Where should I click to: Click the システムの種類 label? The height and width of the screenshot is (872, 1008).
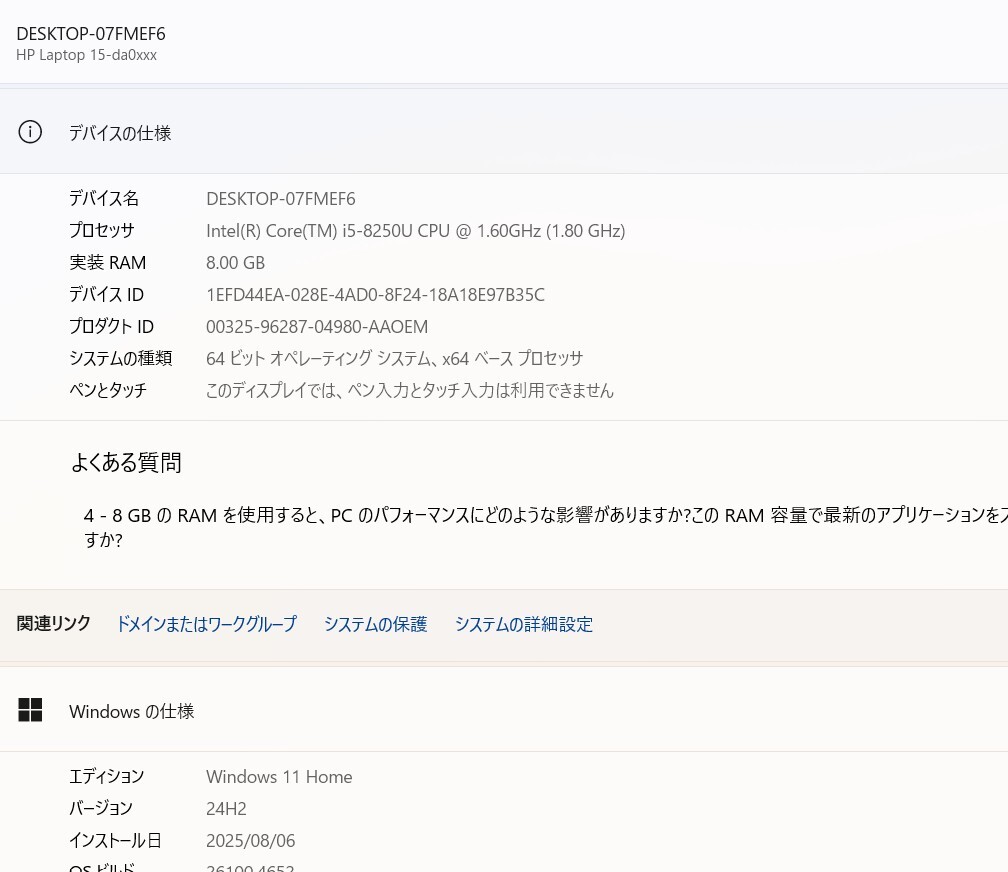click(x=121, y=358)
